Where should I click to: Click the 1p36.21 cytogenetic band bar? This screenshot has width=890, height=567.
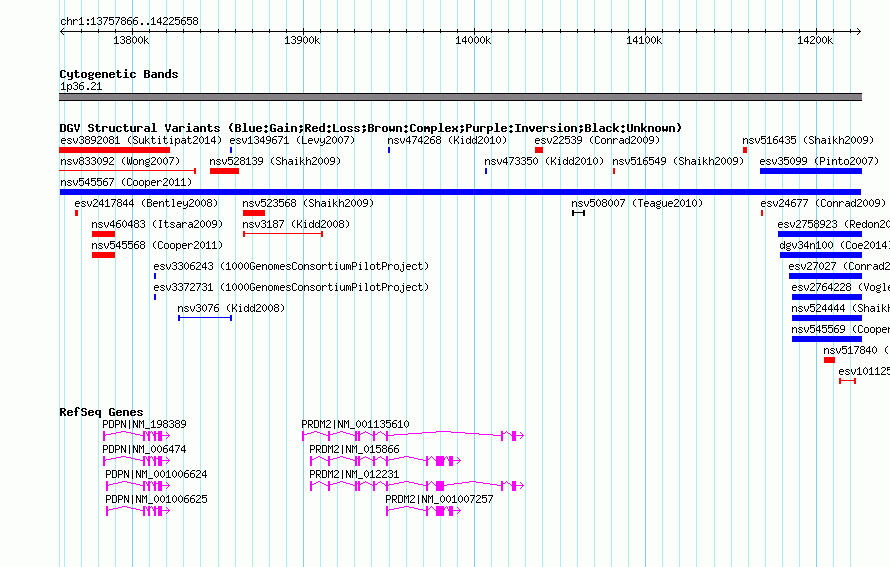[x=460, y=97]
